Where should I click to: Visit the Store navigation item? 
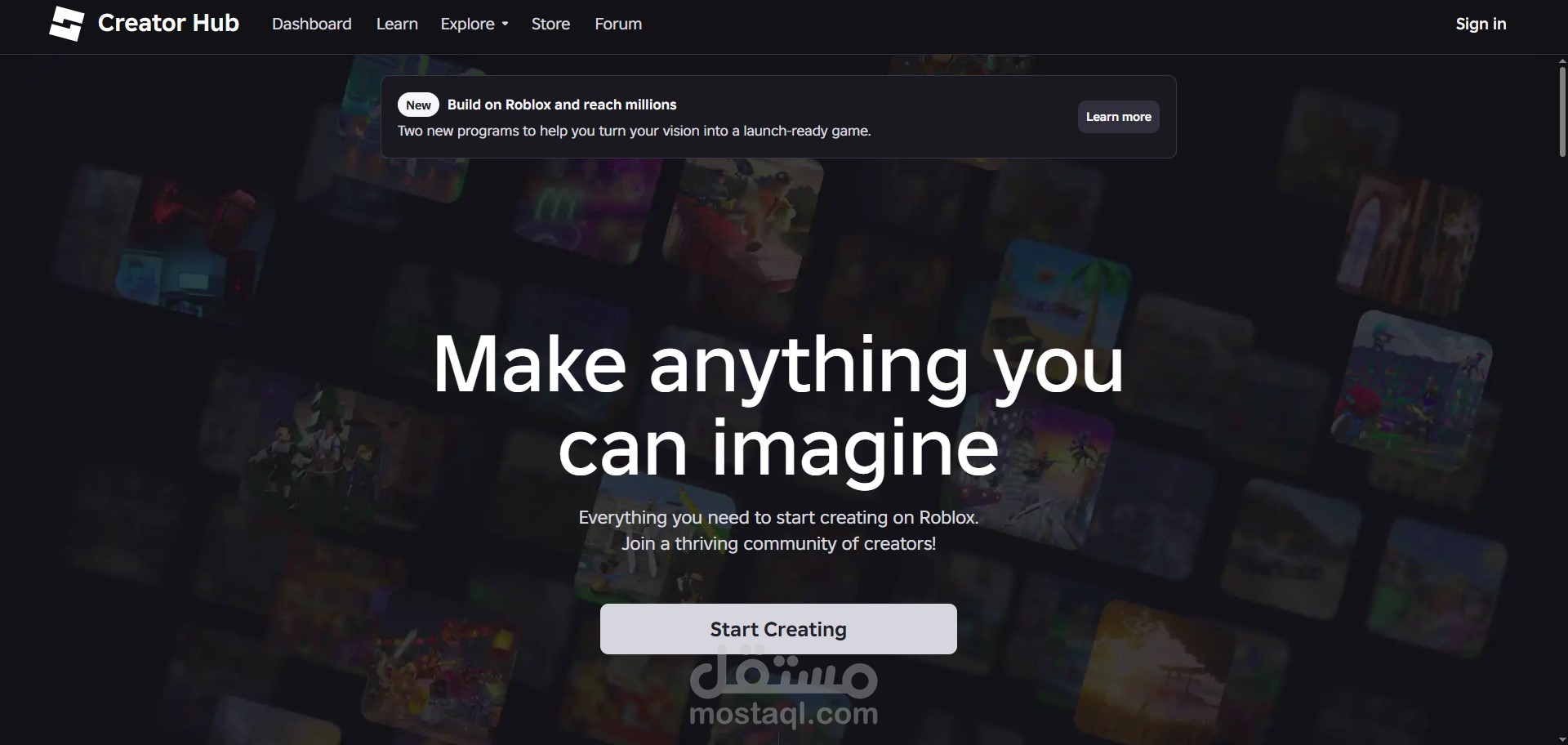pyautogui.click(x=550, y=25)
